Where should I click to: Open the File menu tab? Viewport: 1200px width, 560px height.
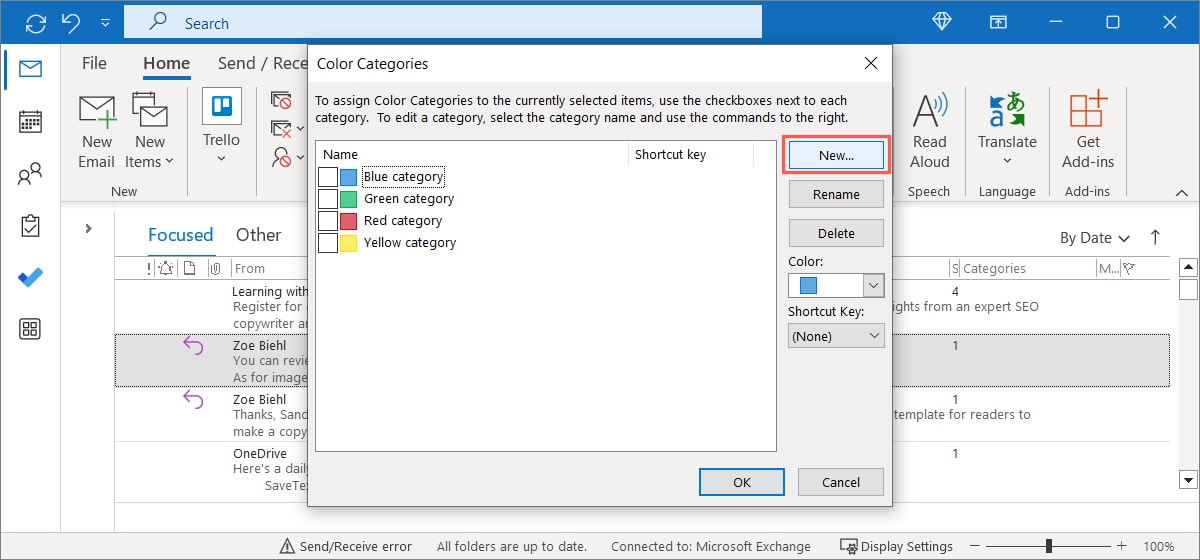click(x=94, y=63)
